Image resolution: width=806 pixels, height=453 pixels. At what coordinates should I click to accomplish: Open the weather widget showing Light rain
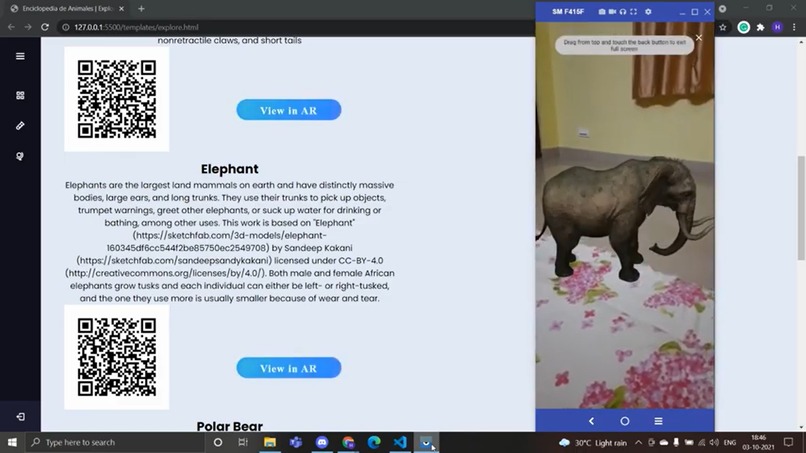pyautogui.click(x=593, y=442)
